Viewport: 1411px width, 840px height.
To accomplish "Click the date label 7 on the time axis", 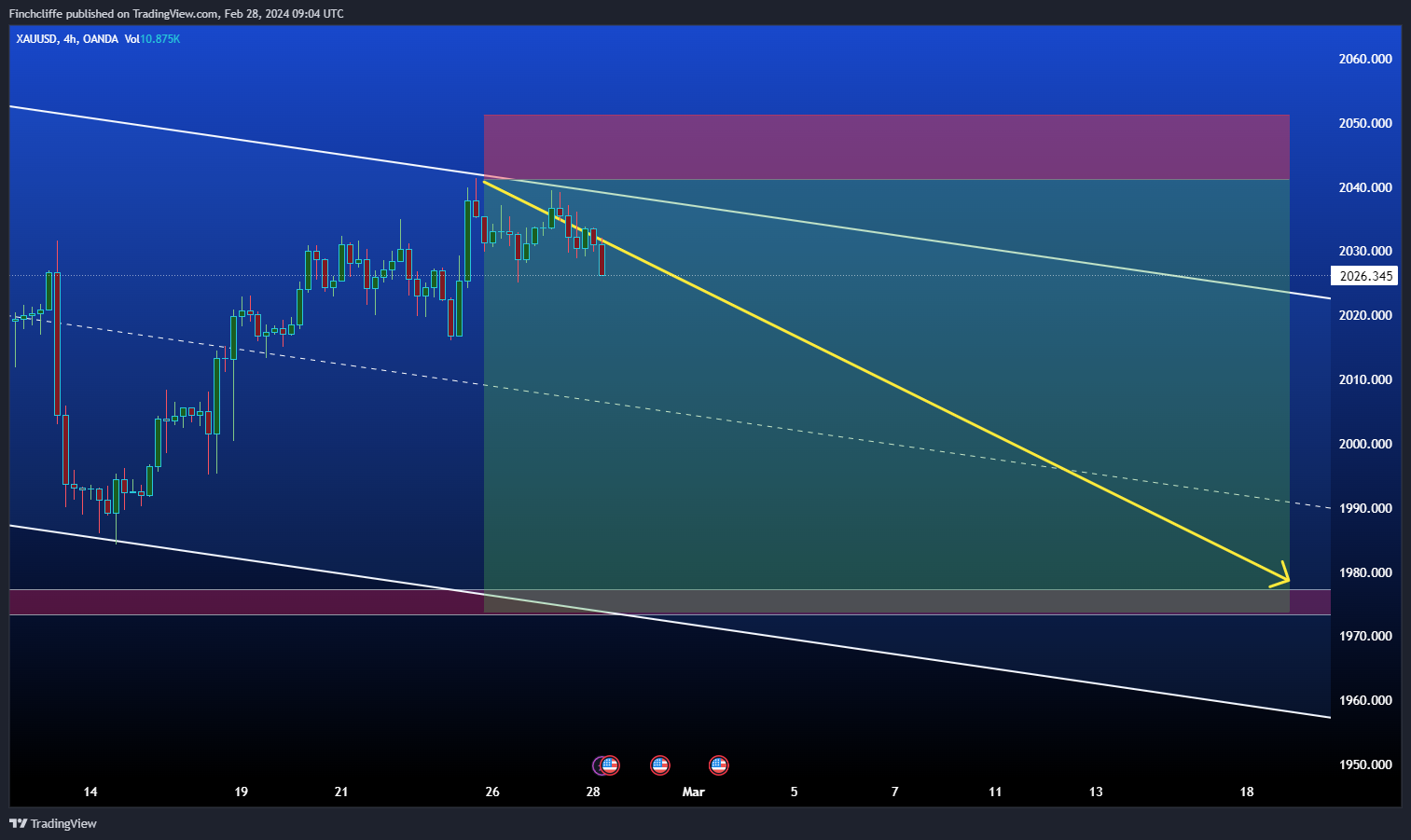I will click(895, 792).
